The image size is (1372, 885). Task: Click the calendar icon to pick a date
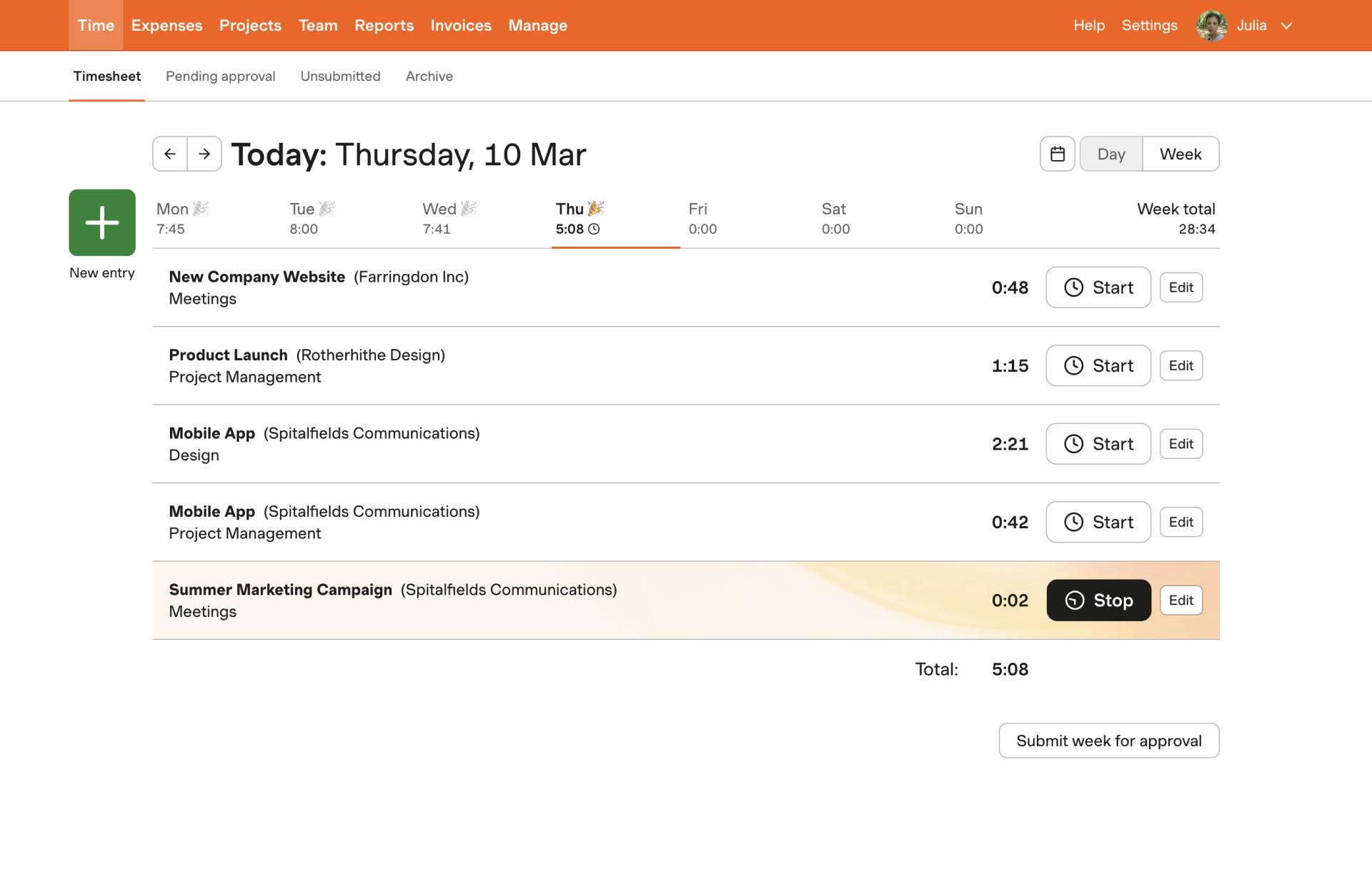1058,154
